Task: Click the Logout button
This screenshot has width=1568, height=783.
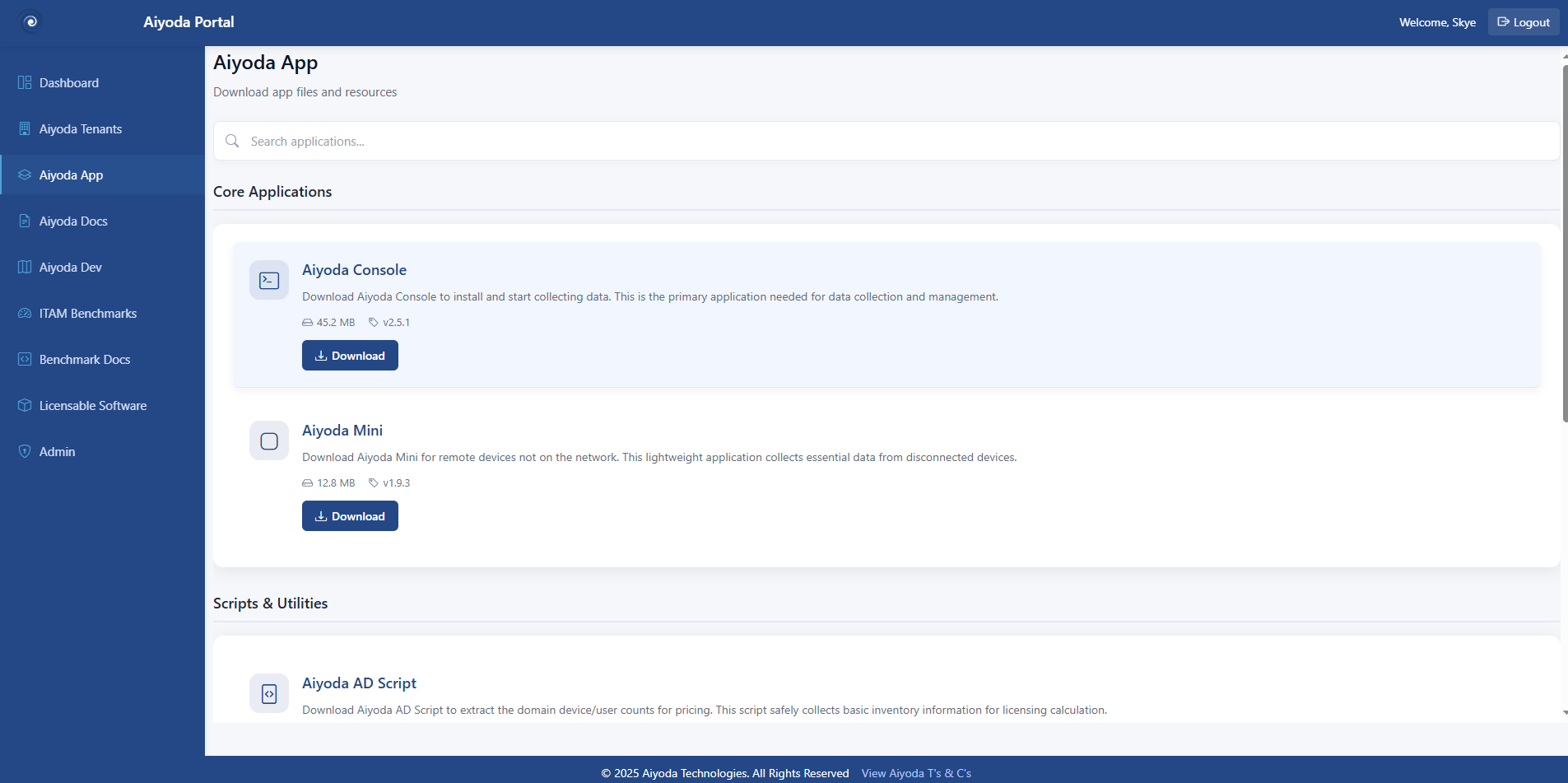Action: (1523, 21)
